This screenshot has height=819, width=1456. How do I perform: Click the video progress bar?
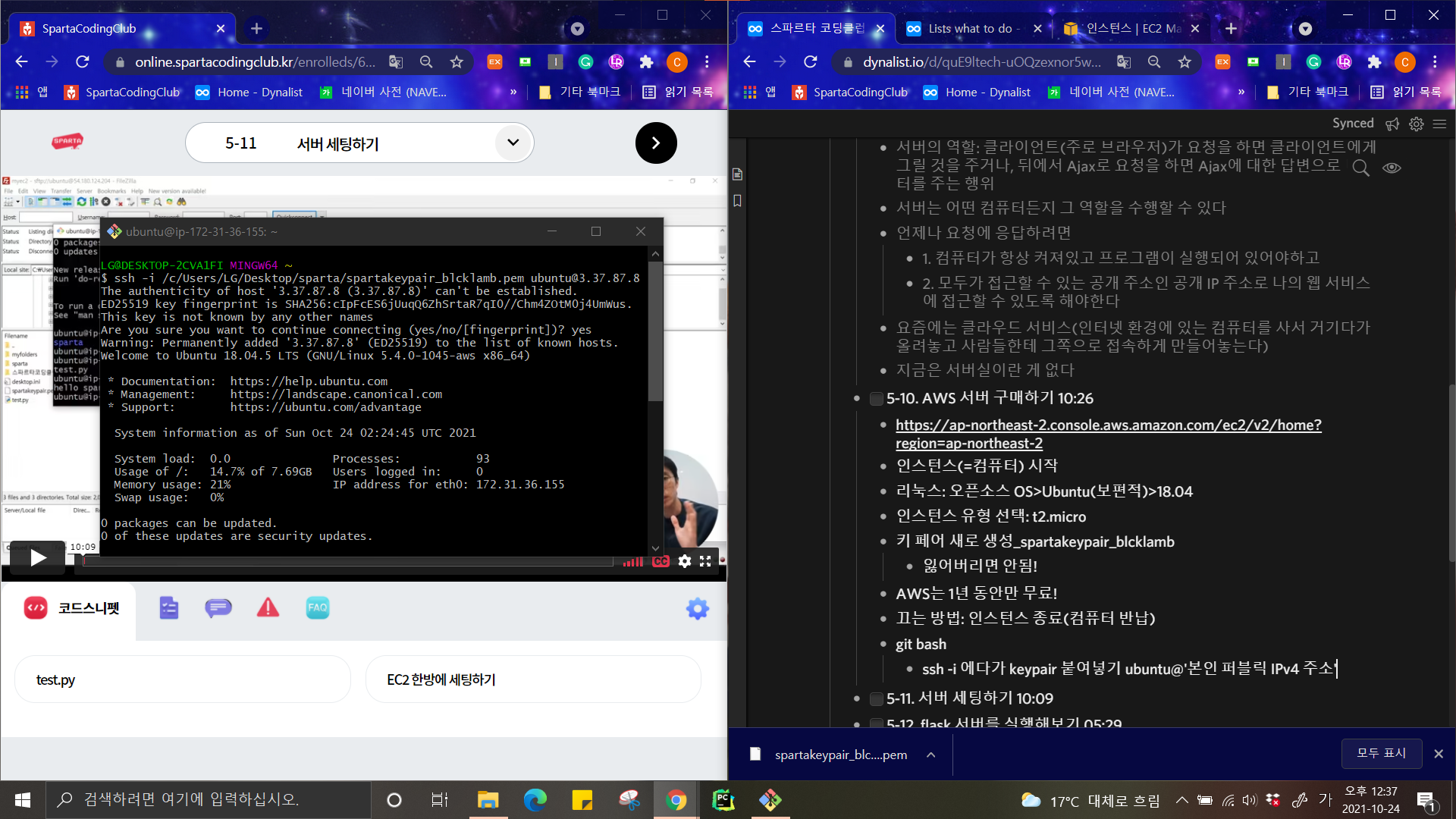coord(349,562)
